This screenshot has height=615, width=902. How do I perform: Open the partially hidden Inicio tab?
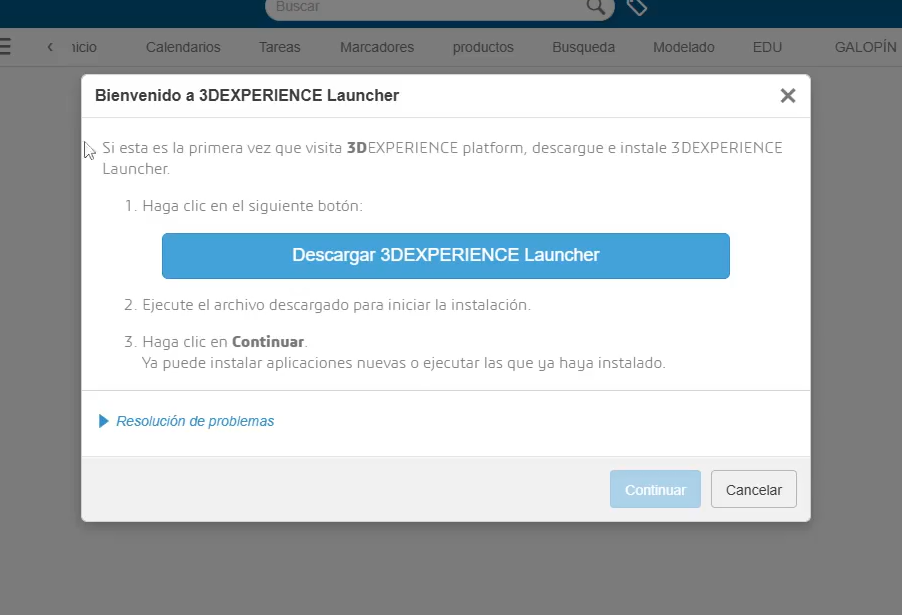tap(83, 47)
